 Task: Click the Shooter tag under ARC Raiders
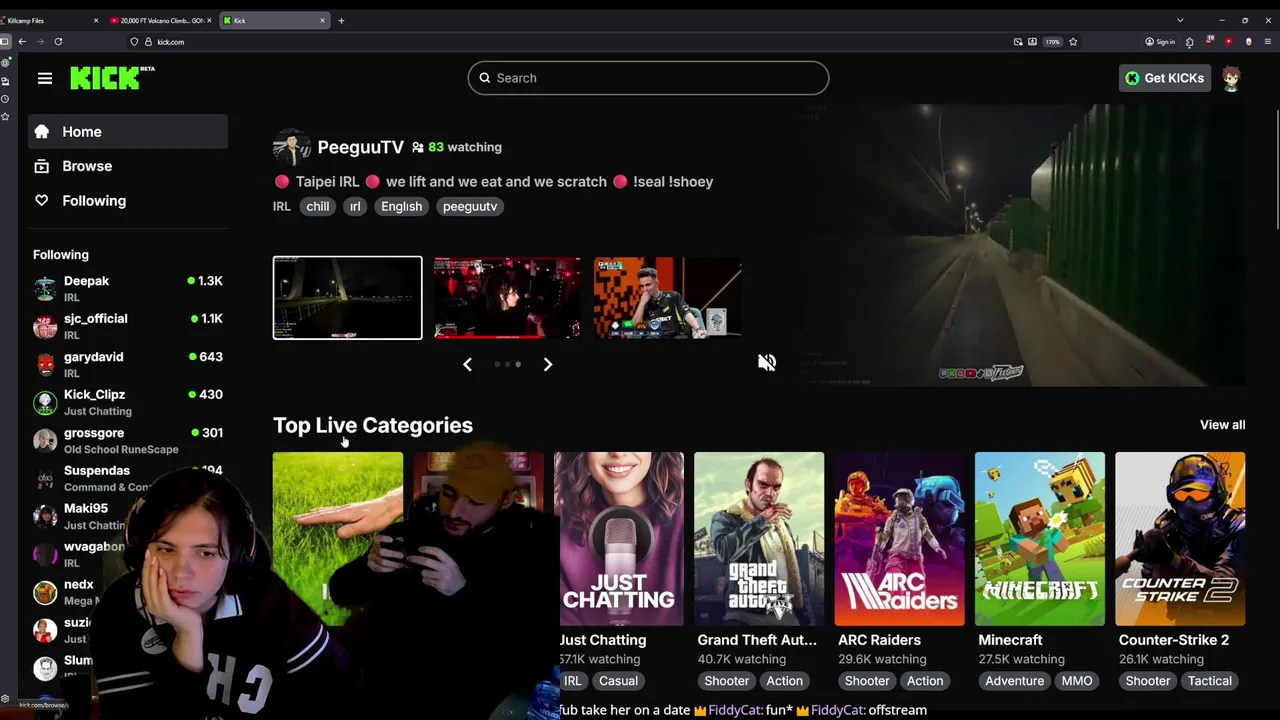pos(867,681)
